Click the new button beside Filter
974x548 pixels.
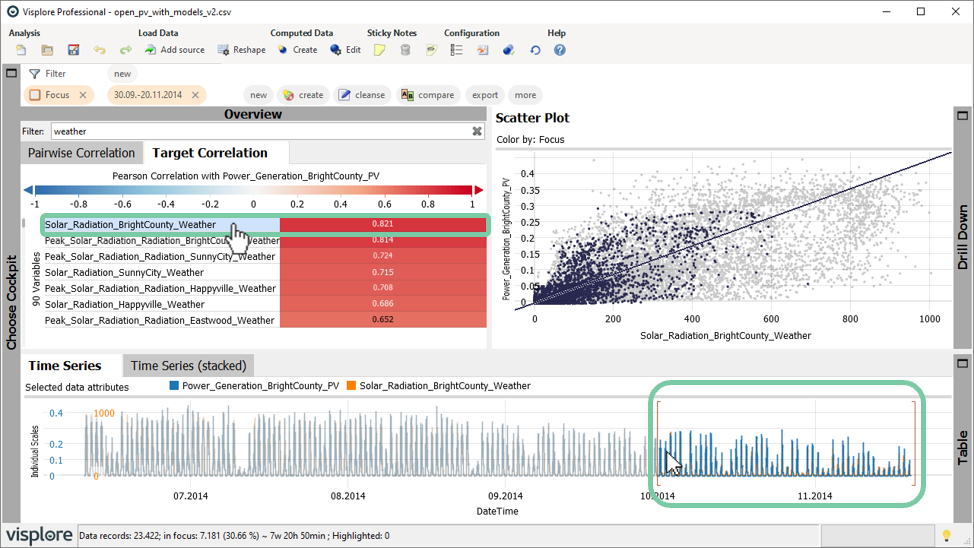pyautogui.click(x=122, y=74)
